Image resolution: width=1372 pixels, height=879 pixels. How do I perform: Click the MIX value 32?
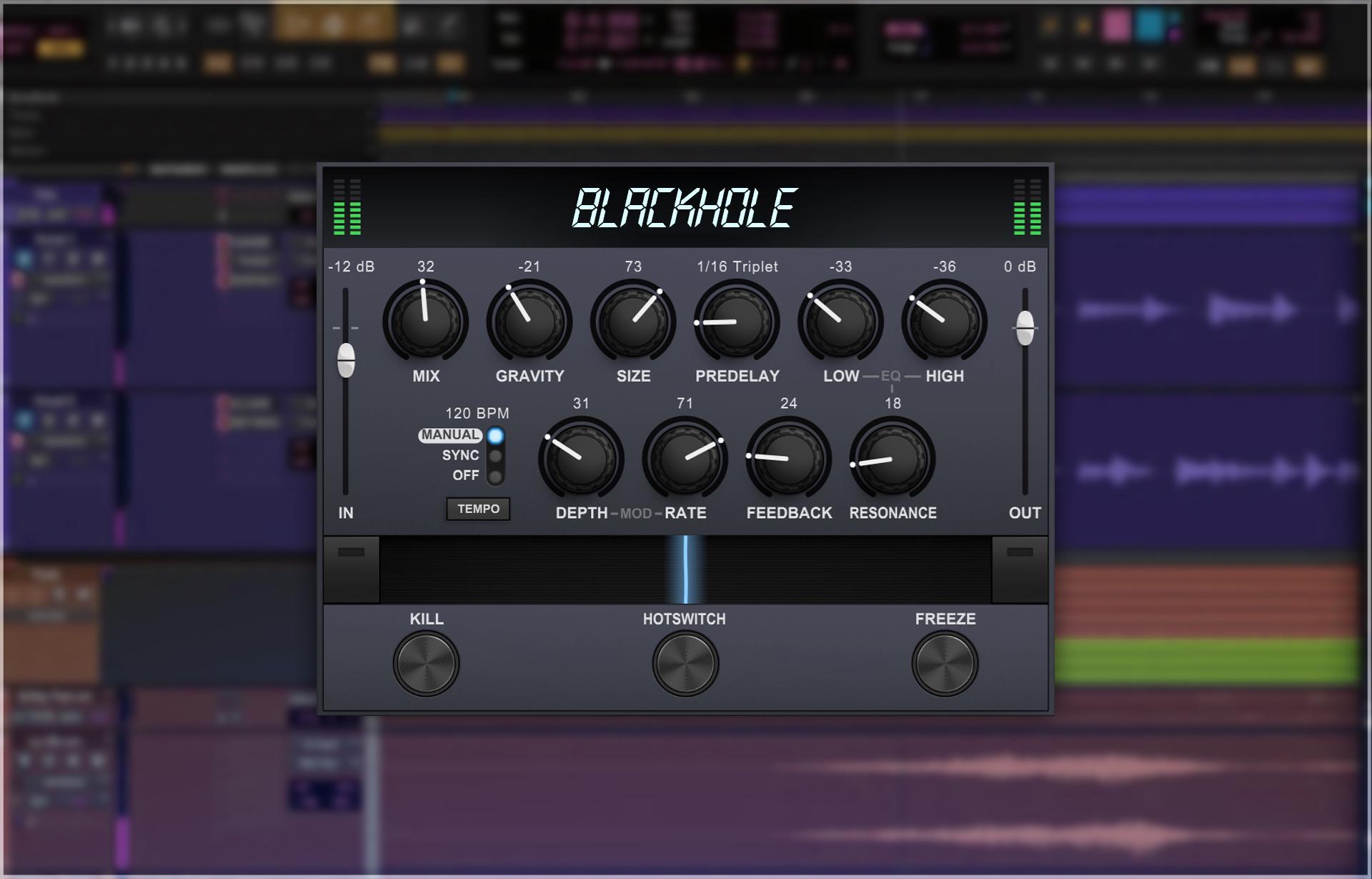tap(426, 267)
